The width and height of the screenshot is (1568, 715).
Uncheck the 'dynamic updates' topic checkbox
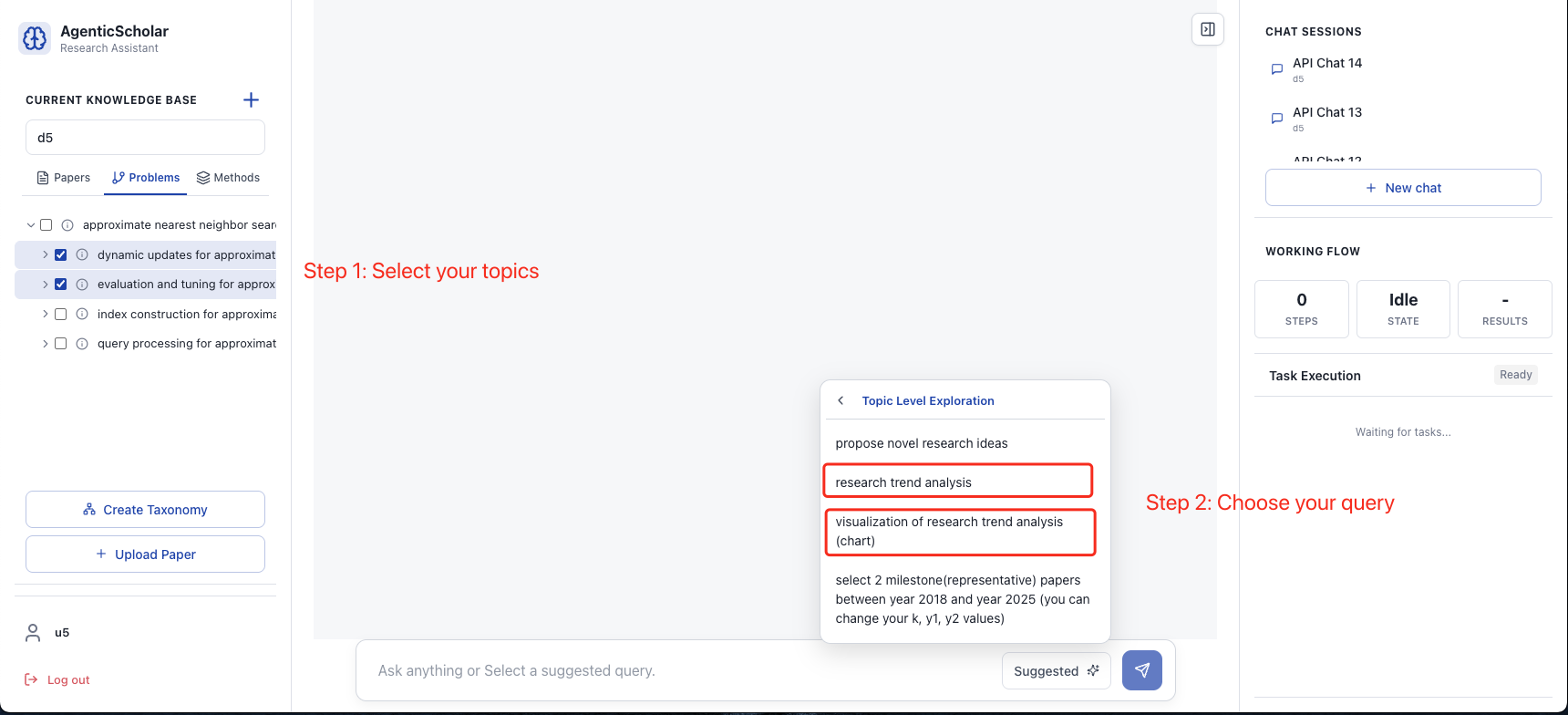pyautogui.click(x=60, y=254)
